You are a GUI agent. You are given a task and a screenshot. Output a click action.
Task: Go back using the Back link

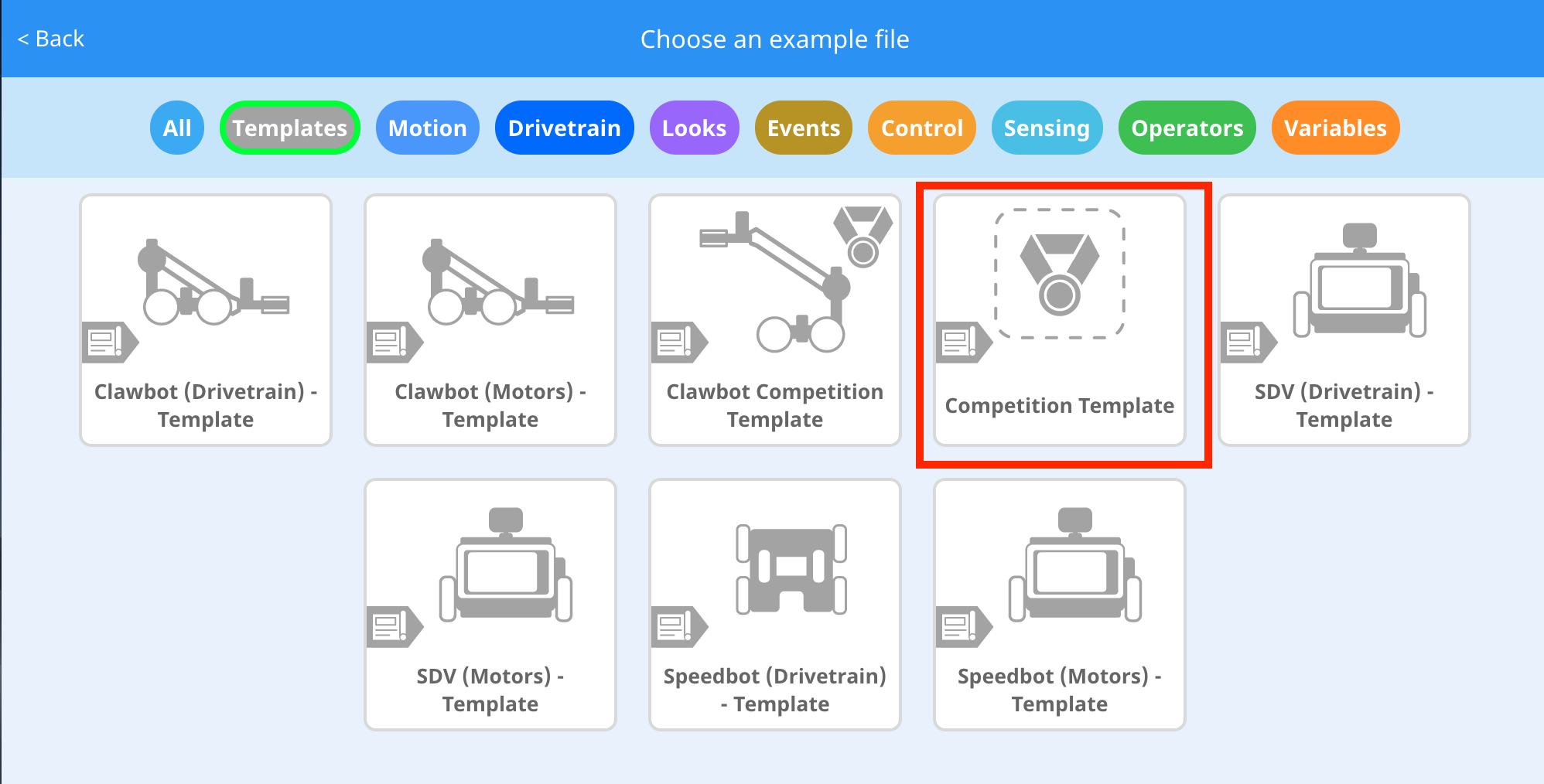(x=51, y=38)
